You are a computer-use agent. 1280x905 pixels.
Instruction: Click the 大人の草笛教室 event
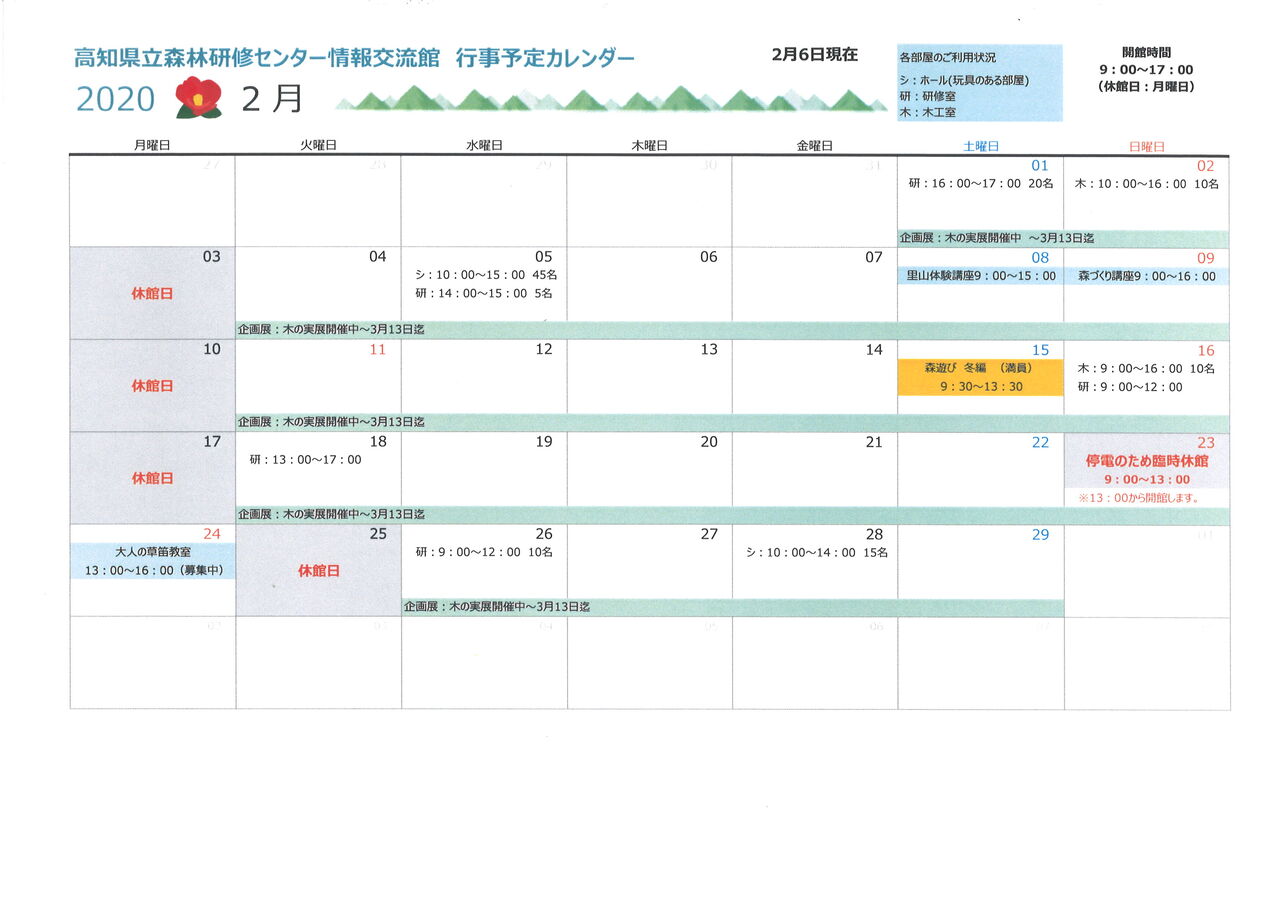(x=152, y=551)
